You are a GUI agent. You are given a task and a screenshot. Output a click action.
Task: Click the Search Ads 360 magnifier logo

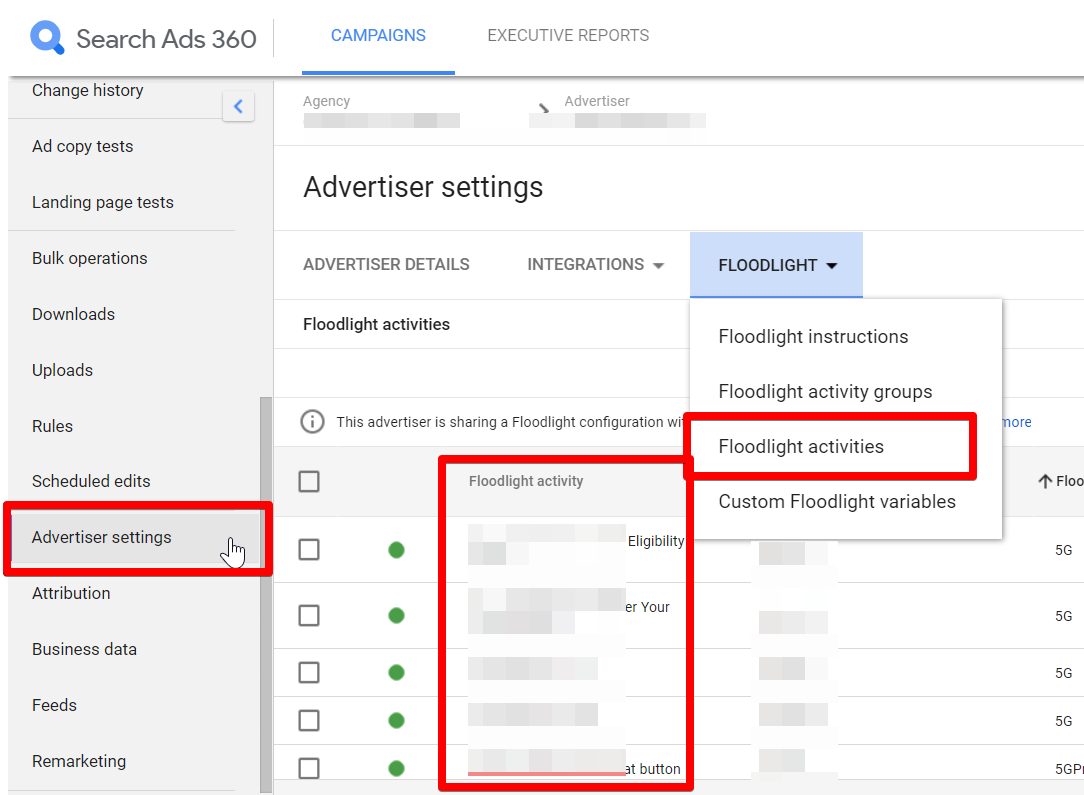click(47, 37)
